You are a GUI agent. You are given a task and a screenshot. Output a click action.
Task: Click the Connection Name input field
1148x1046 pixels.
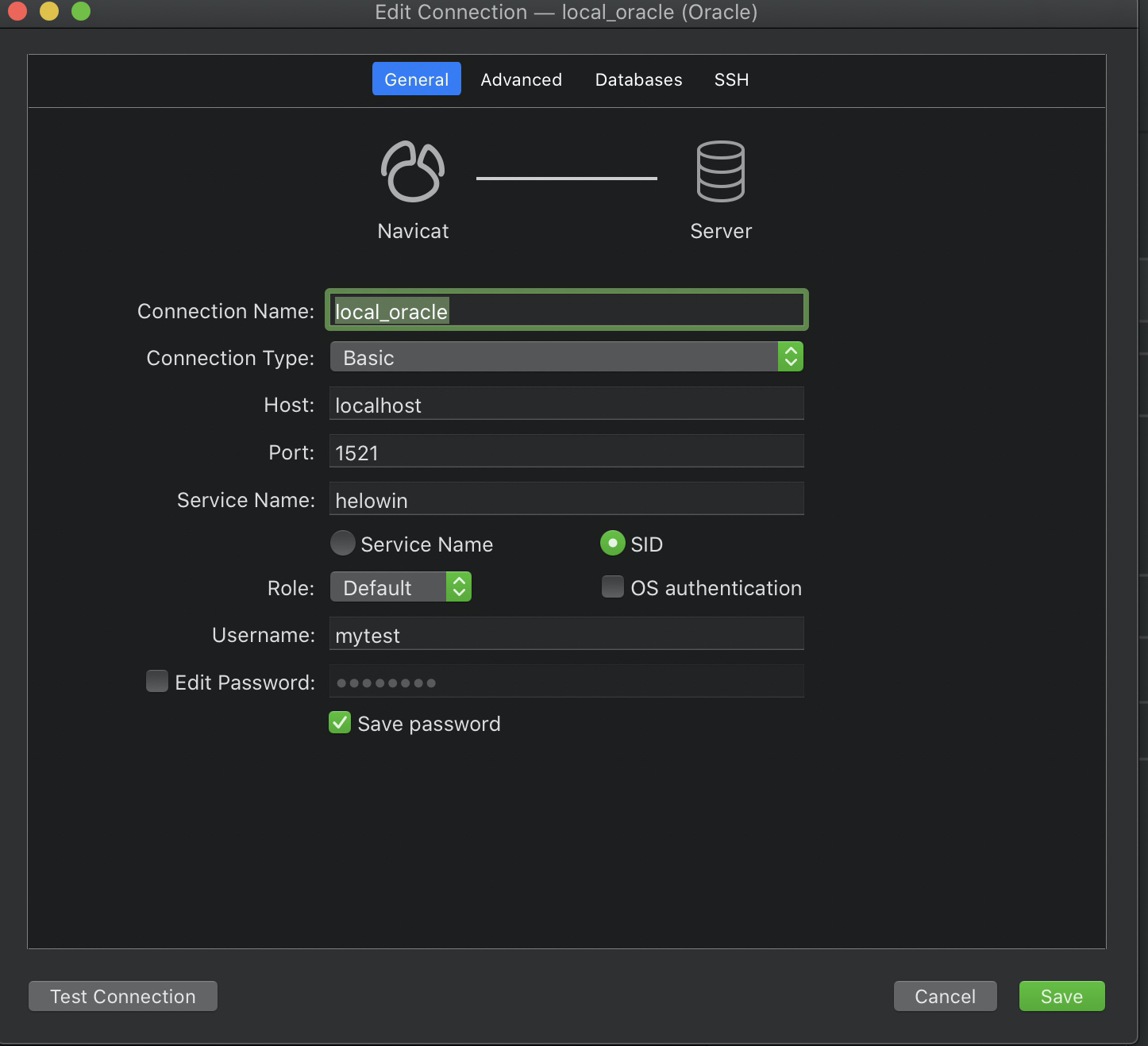pyautogui.click(x=567, y=310)
